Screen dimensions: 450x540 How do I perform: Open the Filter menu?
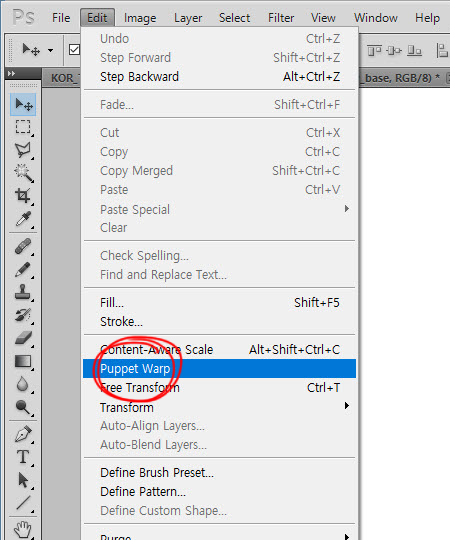[281, 18]
